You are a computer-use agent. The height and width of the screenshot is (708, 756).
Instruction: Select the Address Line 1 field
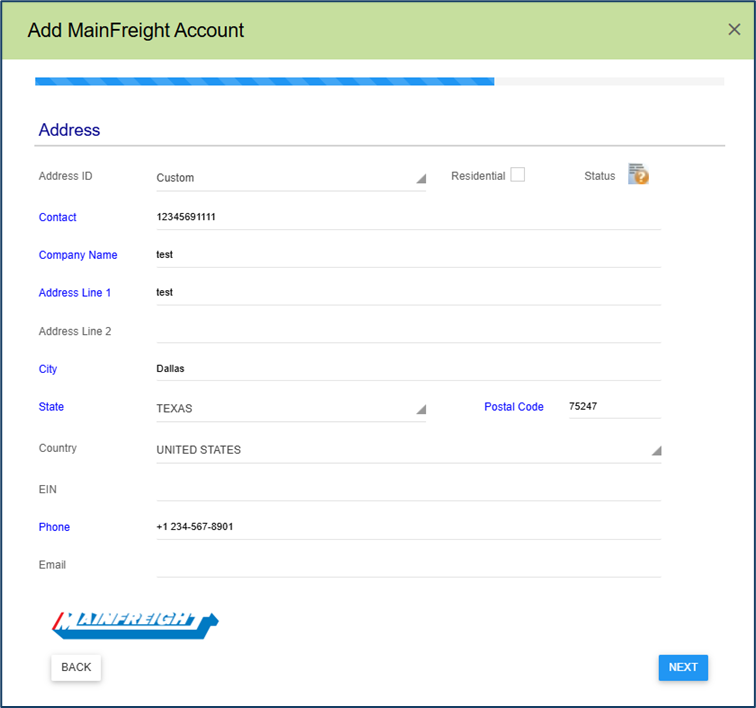[408, 293]
